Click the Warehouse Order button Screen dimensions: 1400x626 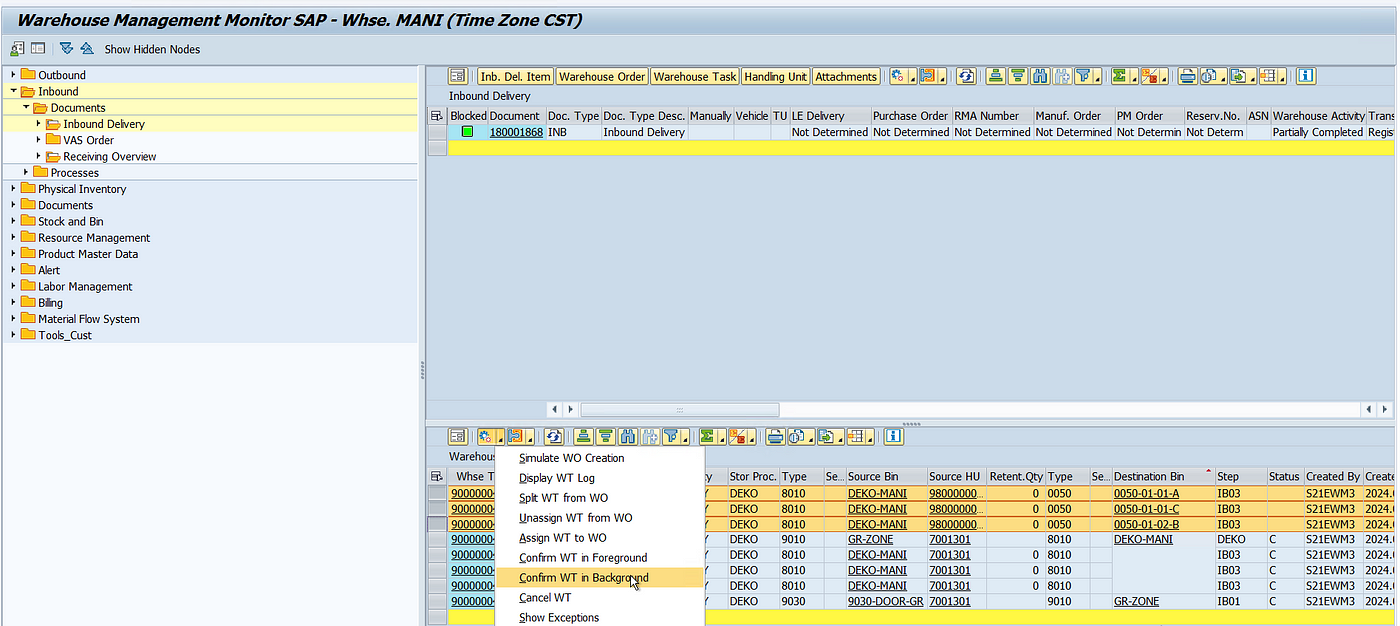click(602, 76)
